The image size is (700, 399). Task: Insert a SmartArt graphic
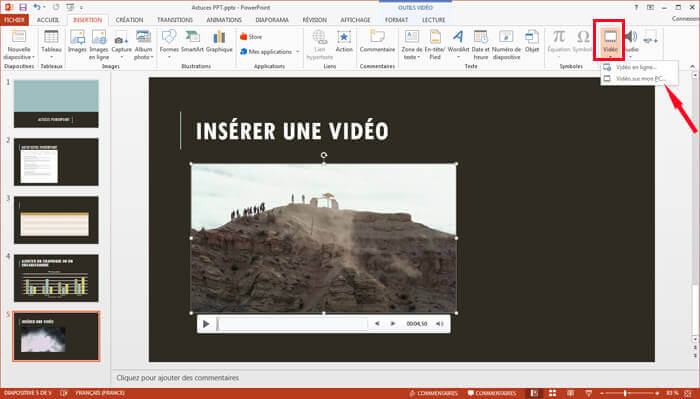point(192,42)
